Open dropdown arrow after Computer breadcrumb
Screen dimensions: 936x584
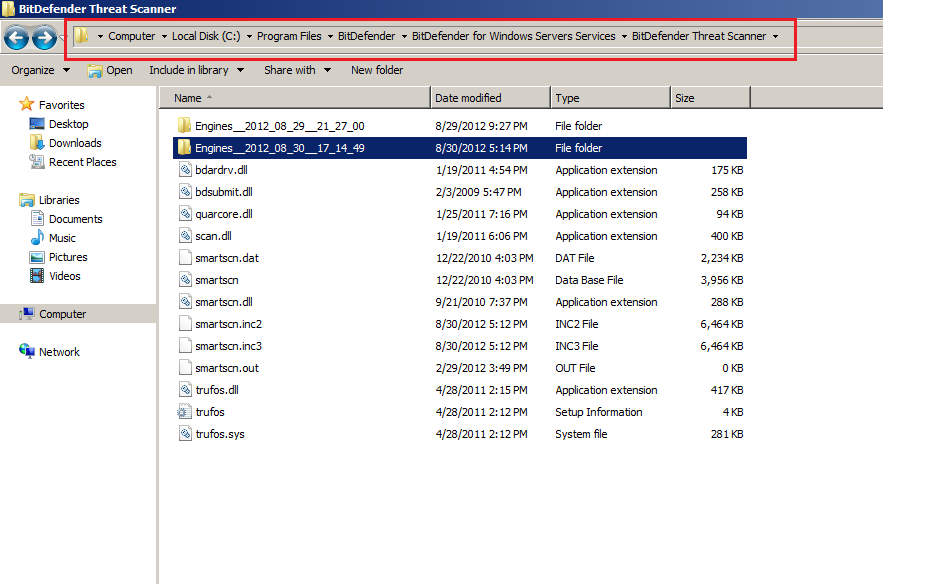pyautogui.click(x=164, y=36)
